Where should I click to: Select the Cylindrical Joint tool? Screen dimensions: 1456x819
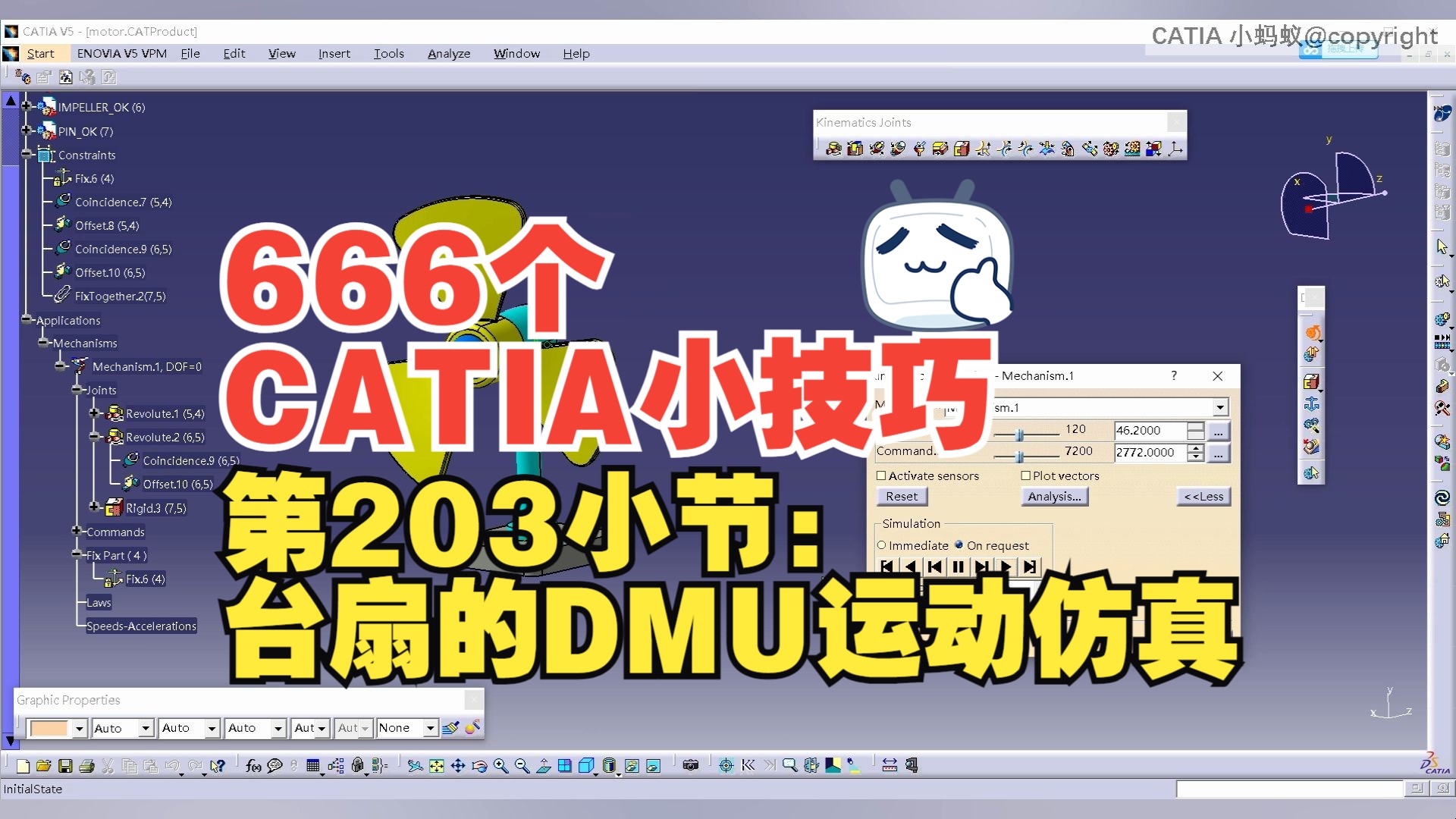click(875, 149)
